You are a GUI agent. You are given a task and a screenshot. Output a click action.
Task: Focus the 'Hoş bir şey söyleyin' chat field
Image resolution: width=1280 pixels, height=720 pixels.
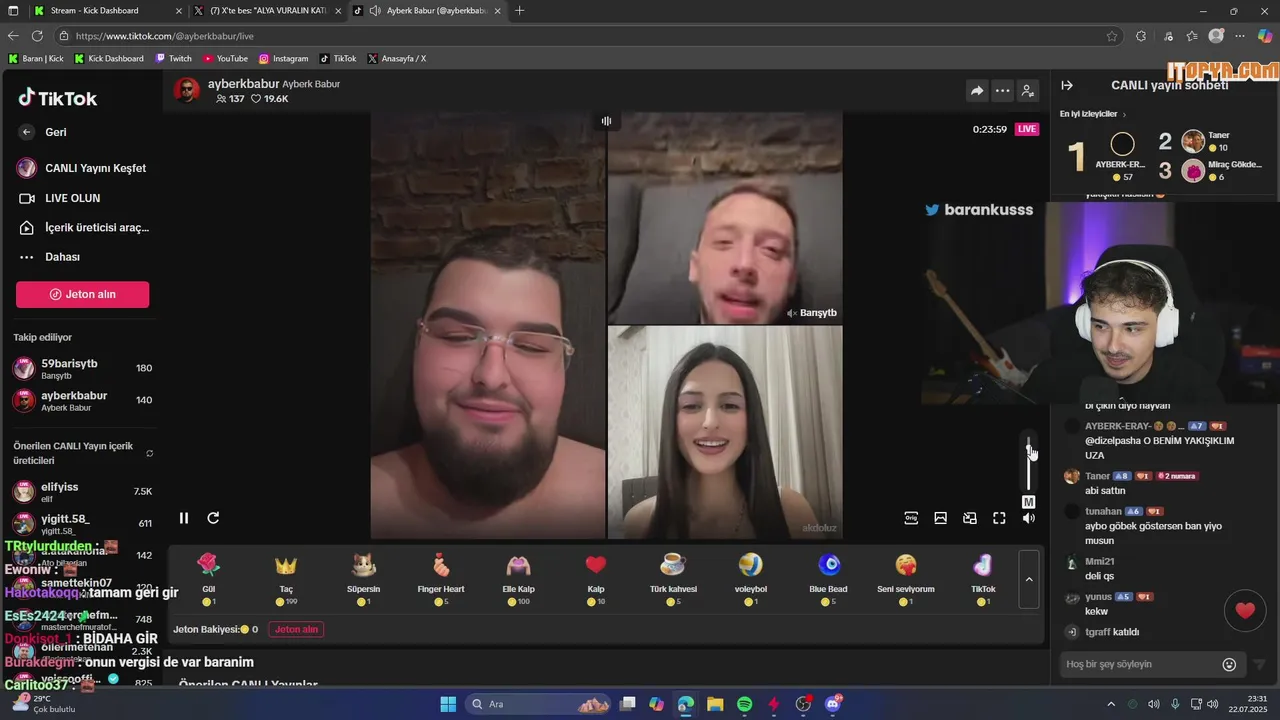pyautogui.click(x=1140, y=664)
